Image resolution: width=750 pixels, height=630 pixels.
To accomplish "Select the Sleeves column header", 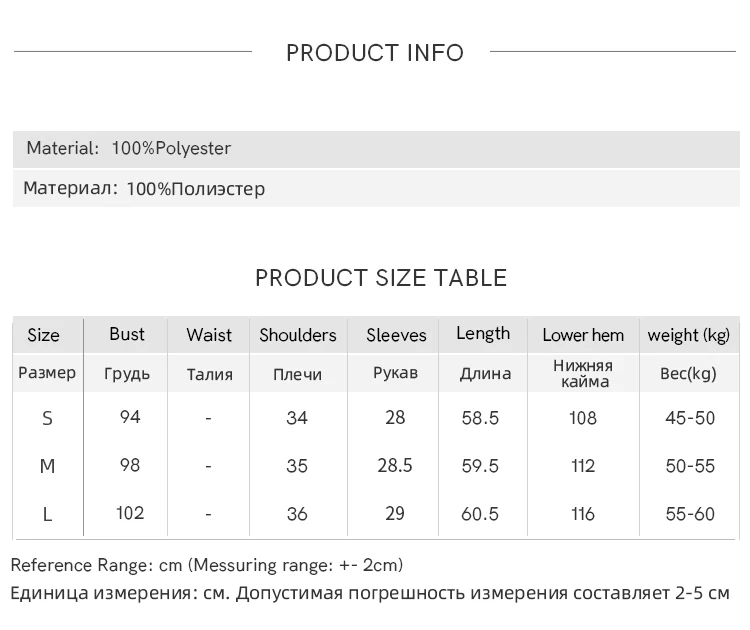I will click(396, 335).
